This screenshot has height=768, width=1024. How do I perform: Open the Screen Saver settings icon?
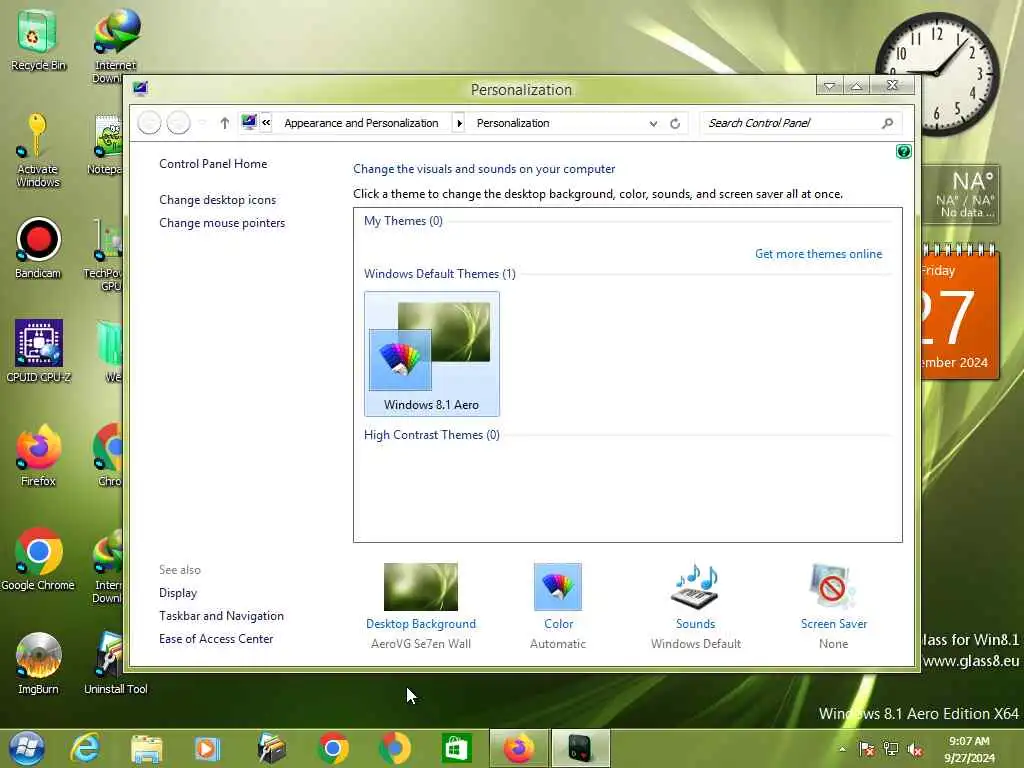[833, 586]
